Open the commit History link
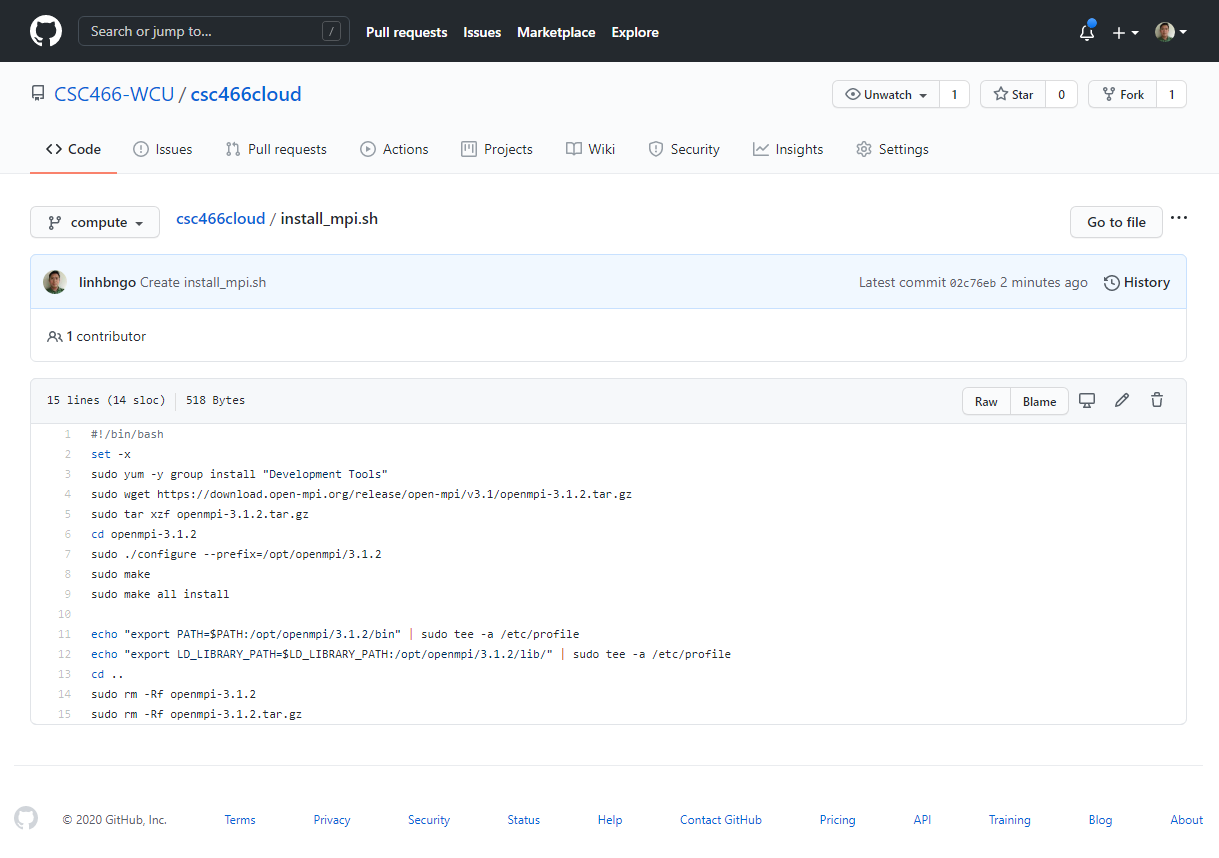This screenshot has height=858, width=1219. pyautogui.click(x=1136, y=282)
